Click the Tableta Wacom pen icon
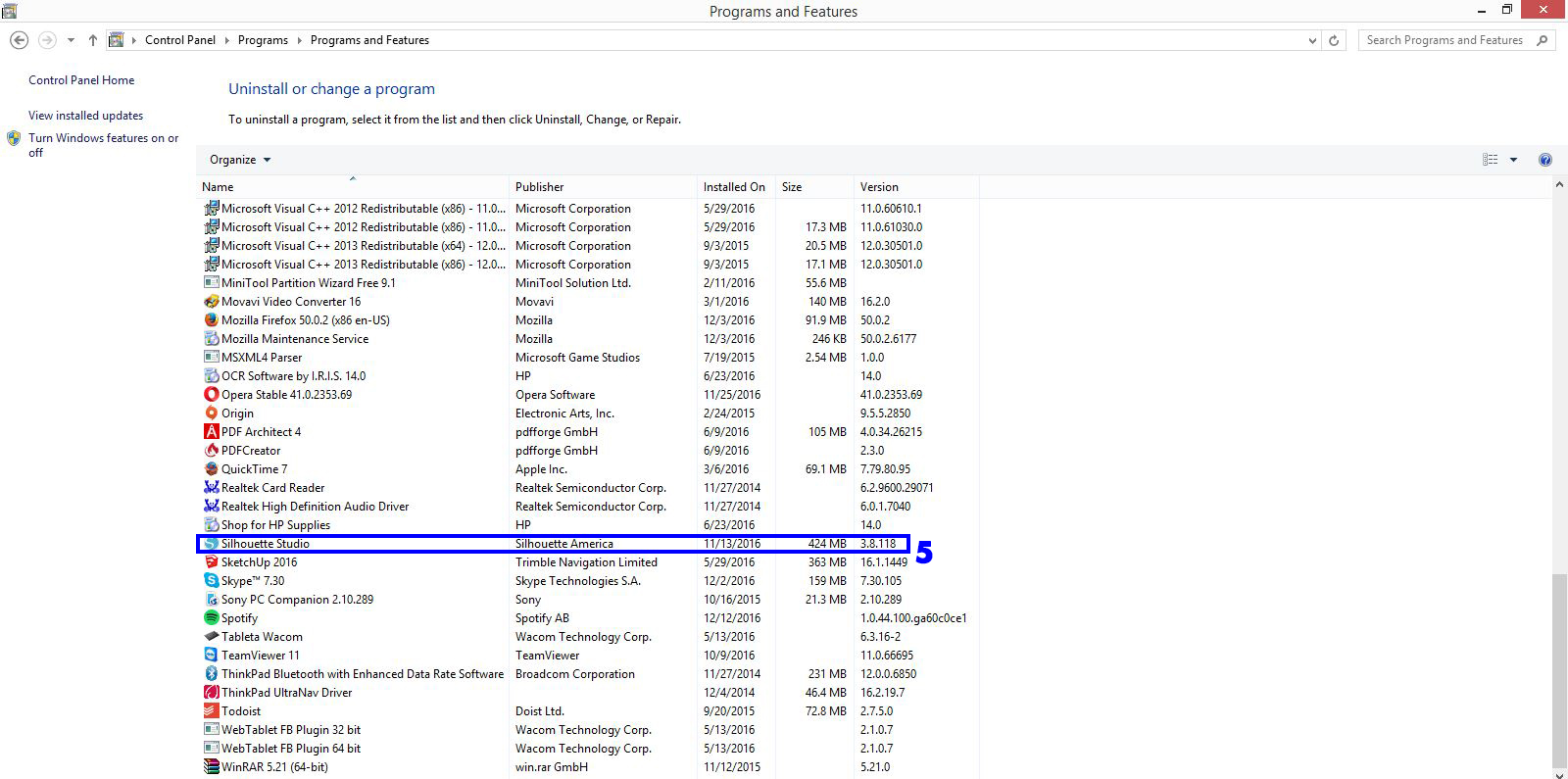Image resolution: width=1568 pixels, height=779 pixels. click(x=211, y=637)
